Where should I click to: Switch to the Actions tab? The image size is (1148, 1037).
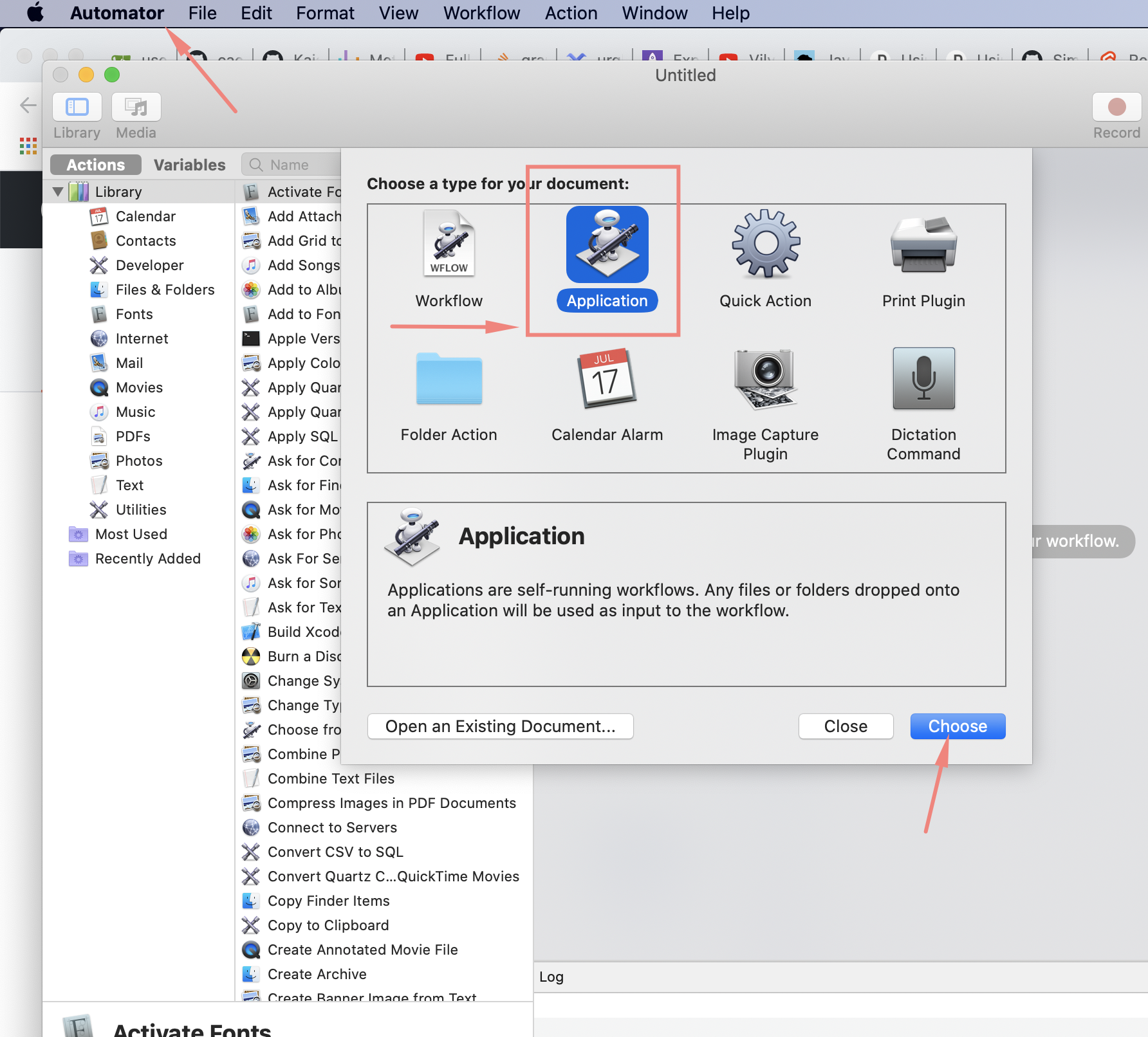pos(96,165)
